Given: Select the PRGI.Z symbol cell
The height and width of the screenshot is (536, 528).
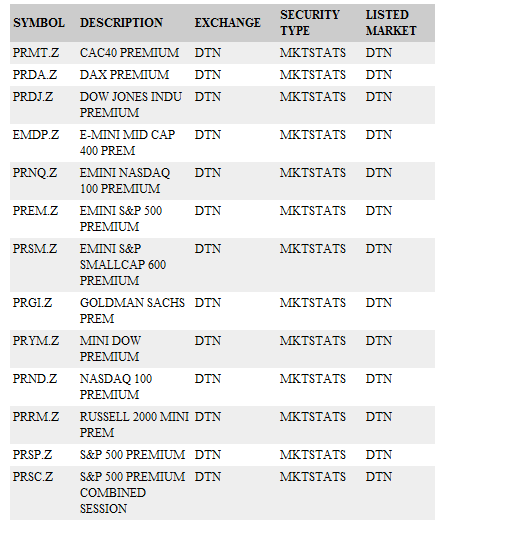Looking at the screenshot, I should tap(32, 303).
